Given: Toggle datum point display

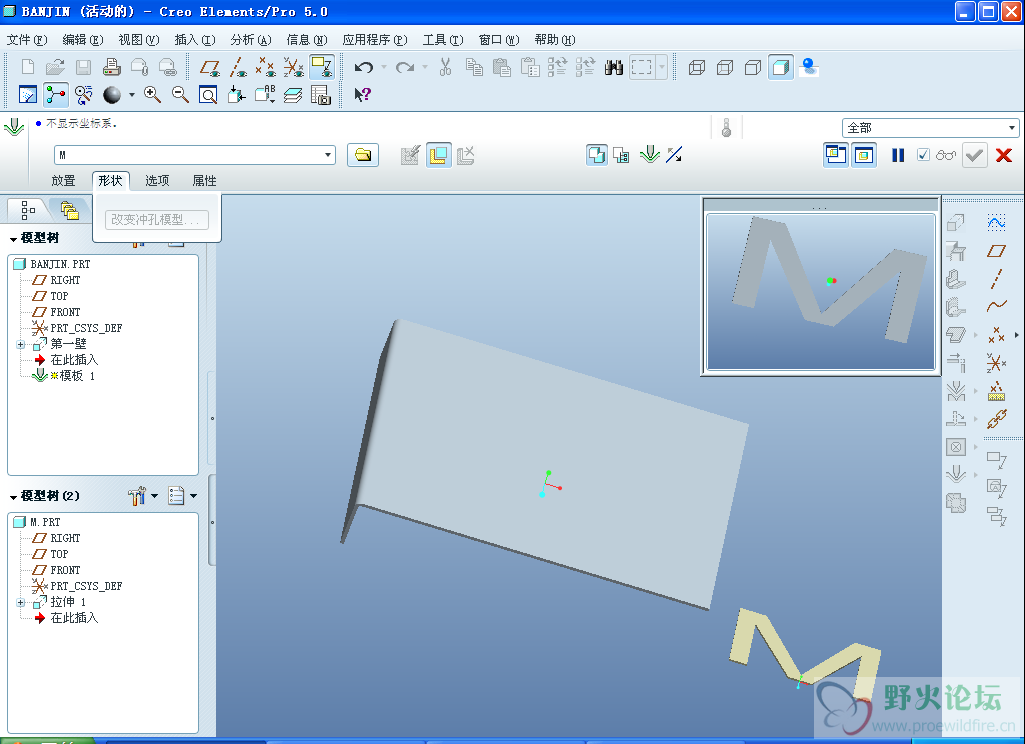Looking at the screenshot, I should 265,67.
